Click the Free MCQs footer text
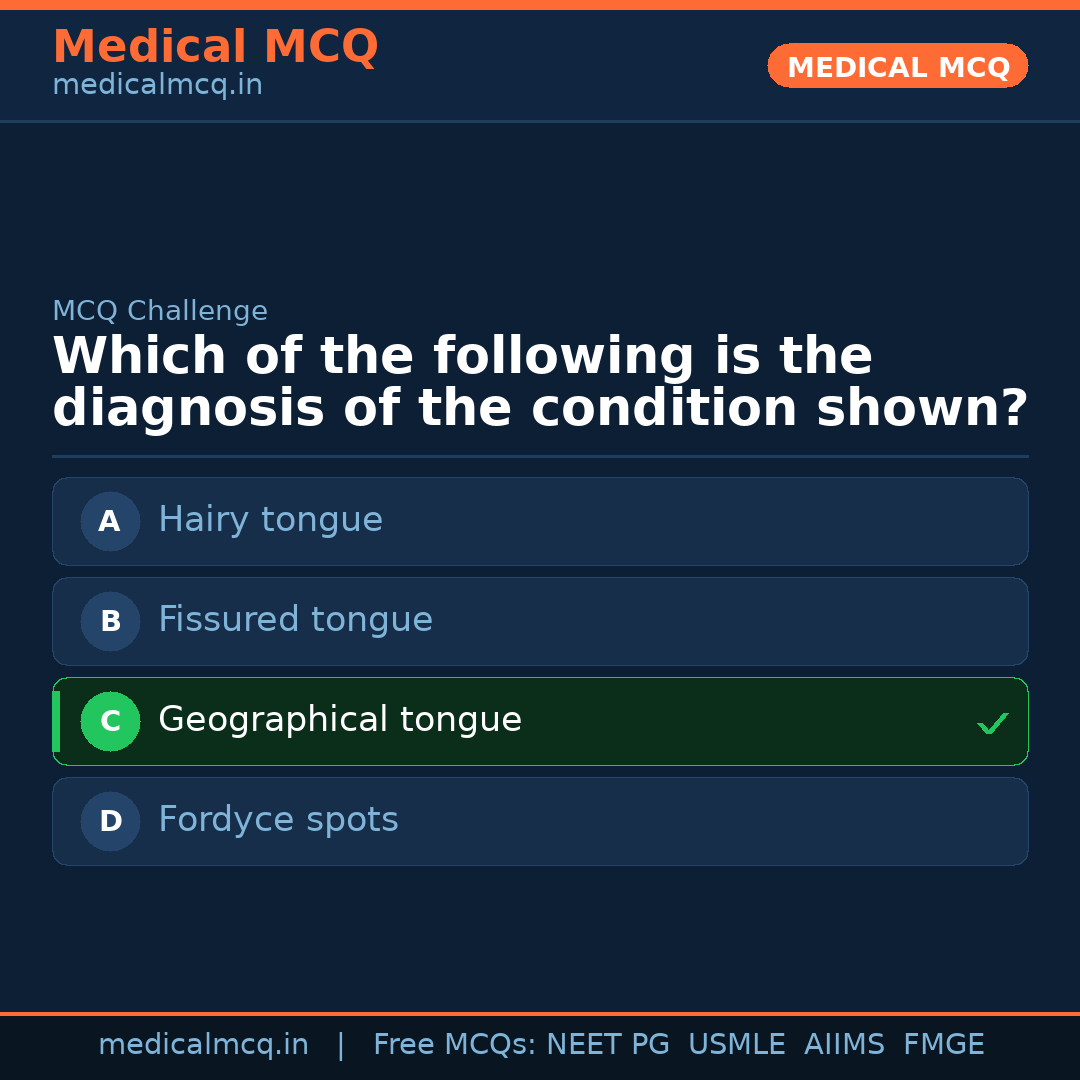The image size is (1080, 1080). coord(454,1045)
